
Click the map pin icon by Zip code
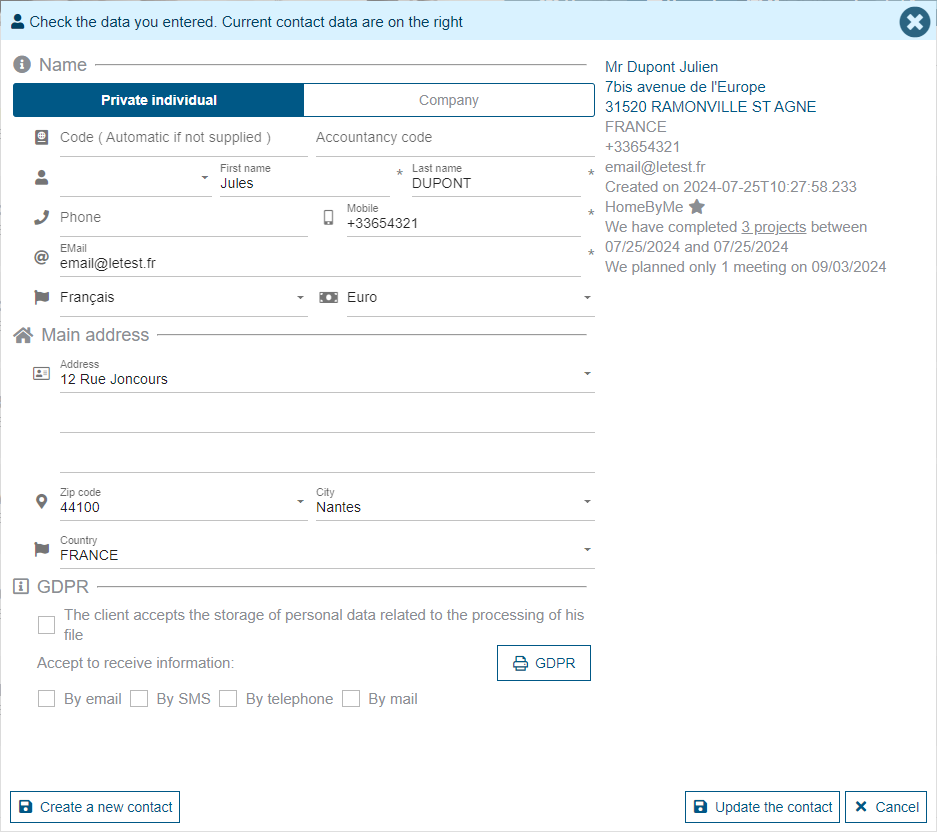(41, 501)
